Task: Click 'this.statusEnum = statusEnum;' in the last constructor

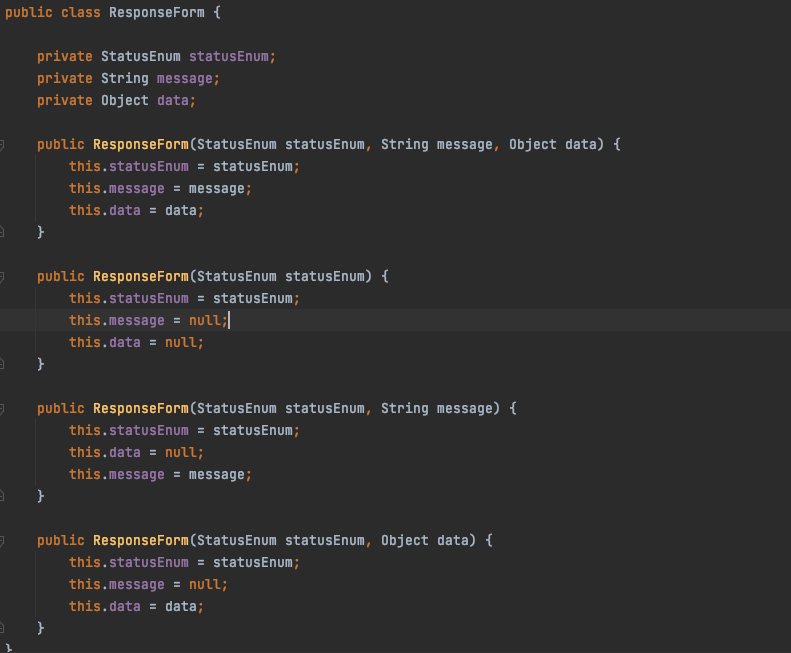Action: tap(184, 562)
